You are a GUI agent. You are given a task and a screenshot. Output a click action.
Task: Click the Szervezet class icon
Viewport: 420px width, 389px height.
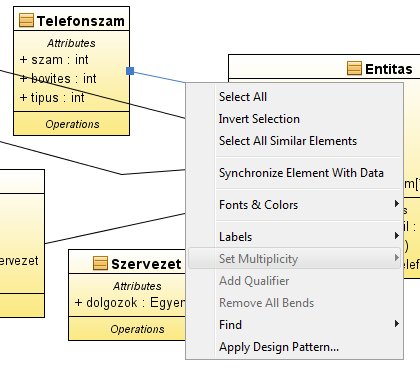point(100,263)
